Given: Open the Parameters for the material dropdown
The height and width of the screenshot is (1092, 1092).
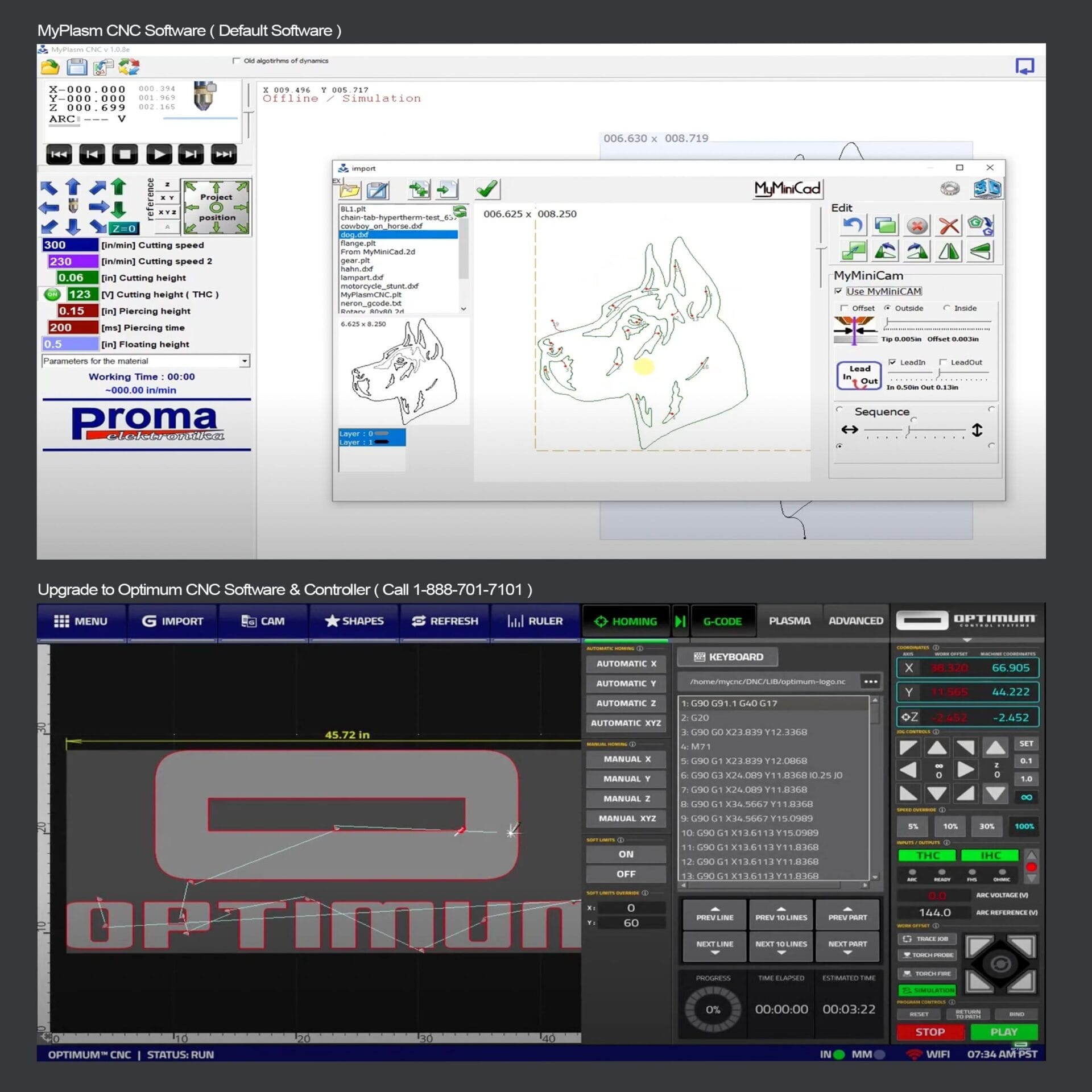Looking at the screenshot, I should click(243, 361).
